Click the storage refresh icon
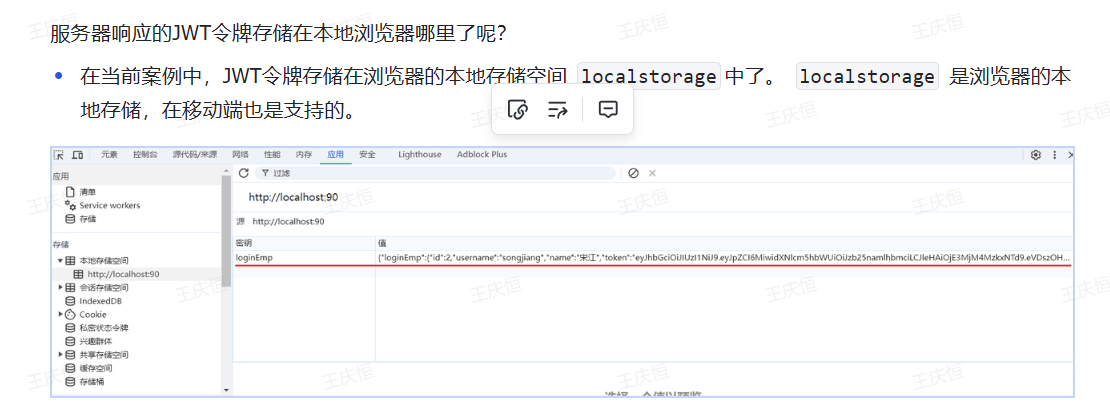The width and height of the screenshot is (1110, 408). click(x=243, y=173)
